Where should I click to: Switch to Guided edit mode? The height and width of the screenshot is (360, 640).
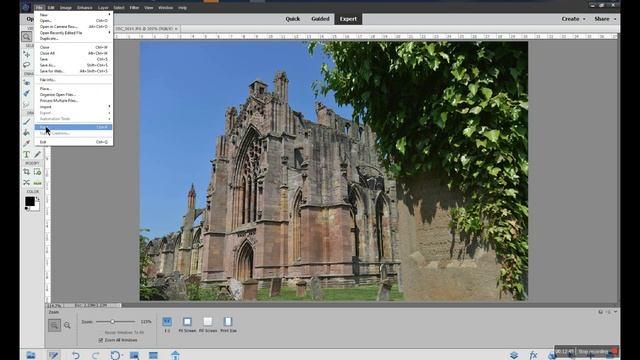click(320, 19)
